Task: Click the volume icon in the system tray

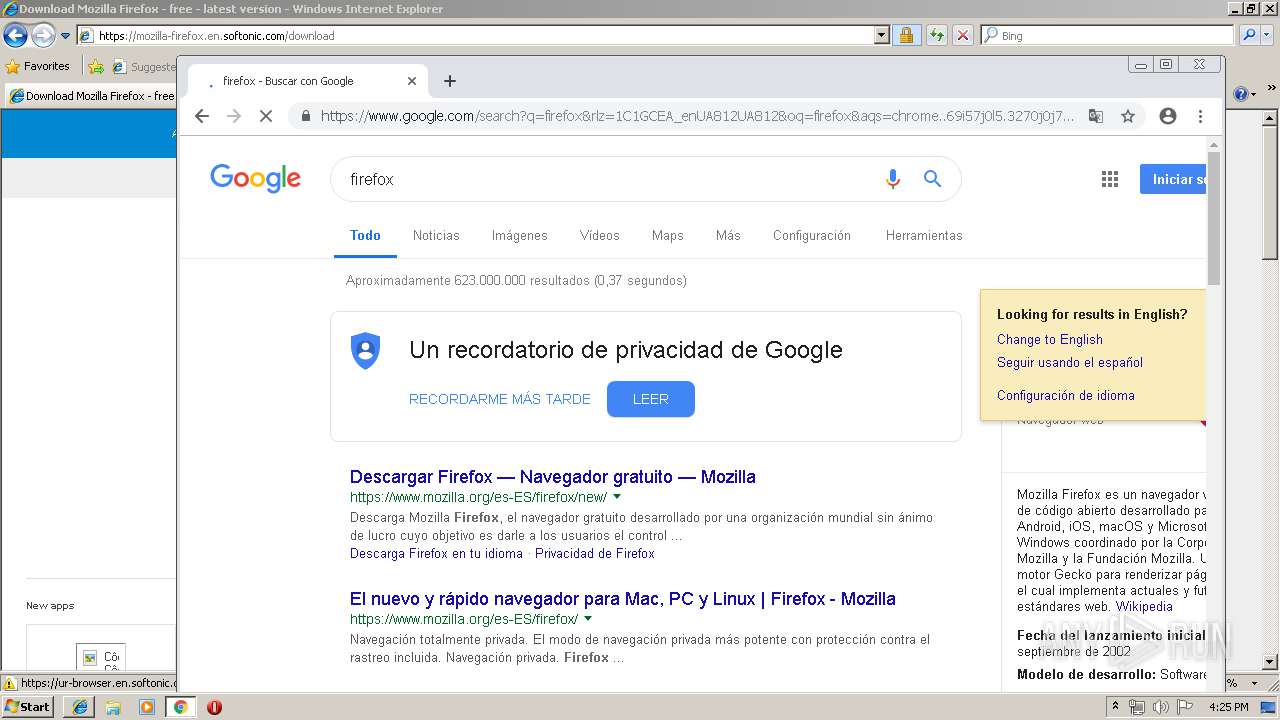Action: click(1160, 707)
